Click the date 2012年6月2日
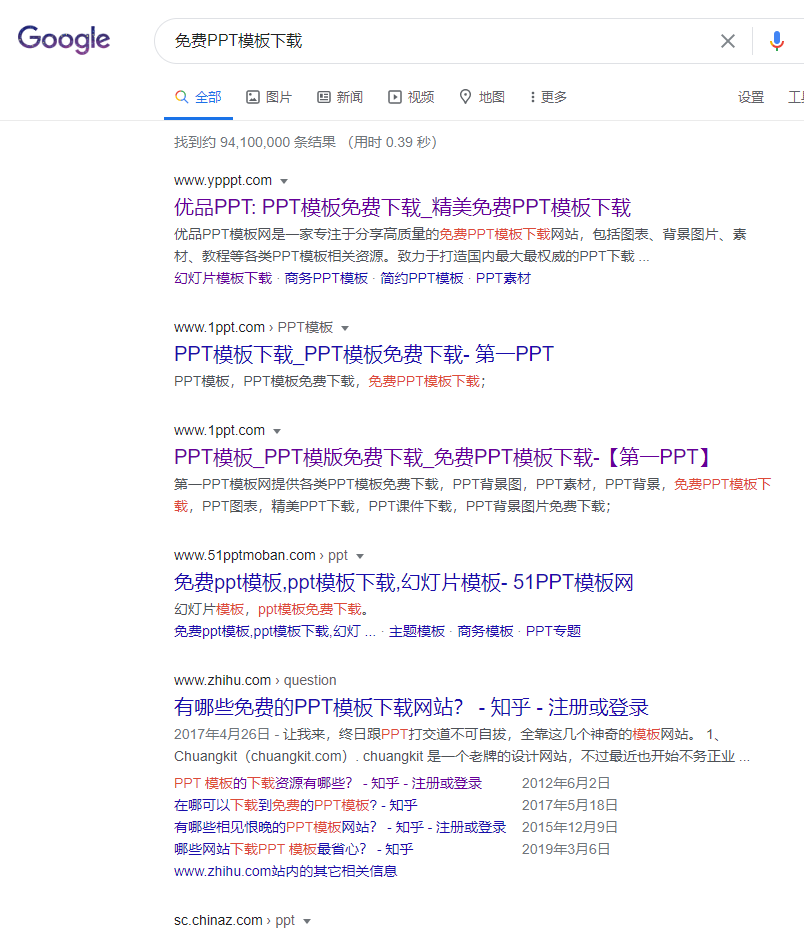Viewport: 804px width, 930px height. tap(566, 784)
